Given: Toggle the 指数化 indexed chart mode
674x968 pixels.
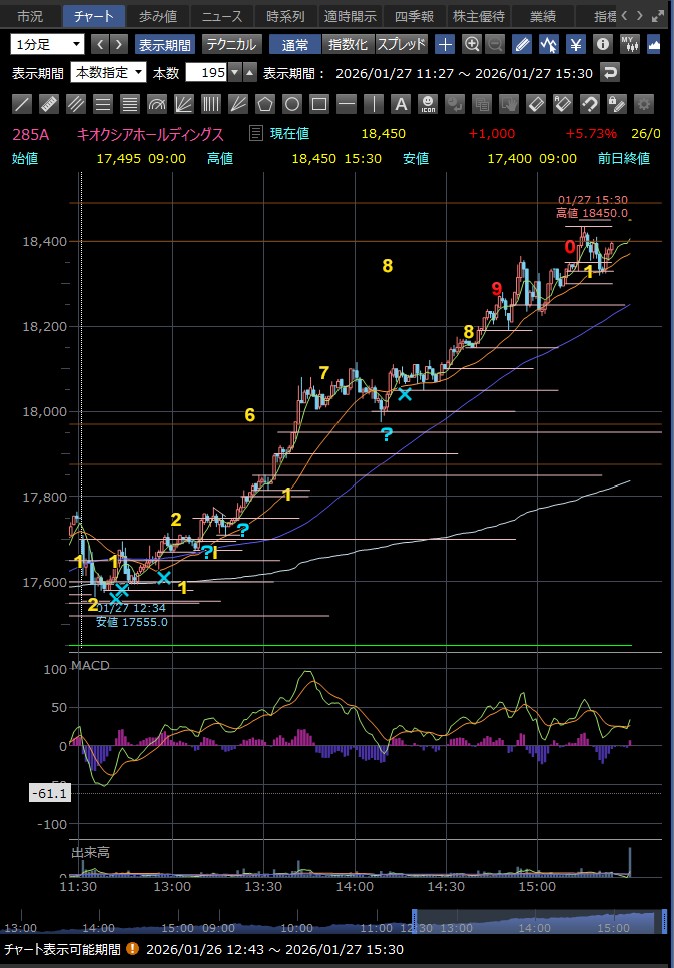Looking at the screenshot, I should (x=349, y=44).
